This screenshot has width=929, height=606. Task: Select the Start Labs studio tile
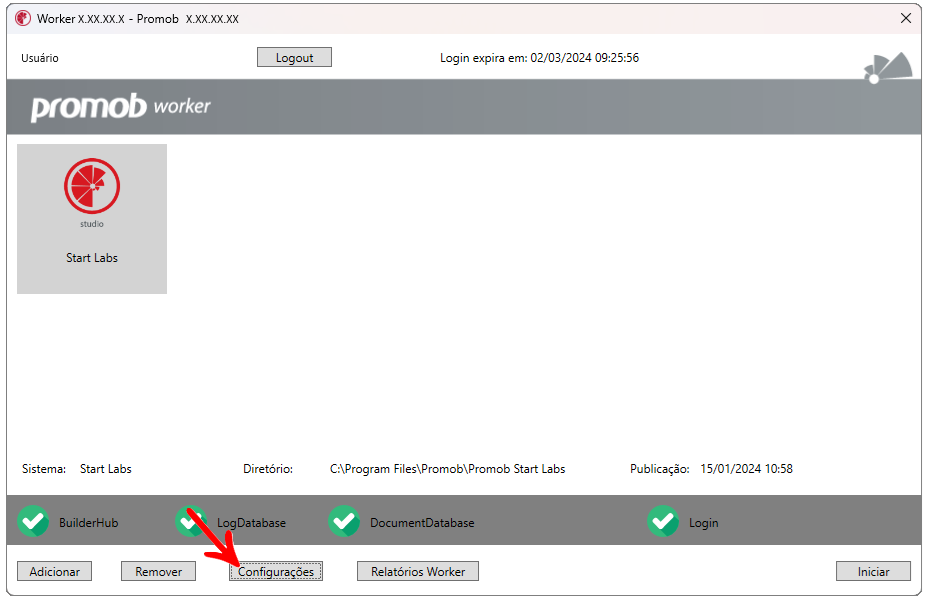(92, 219)
